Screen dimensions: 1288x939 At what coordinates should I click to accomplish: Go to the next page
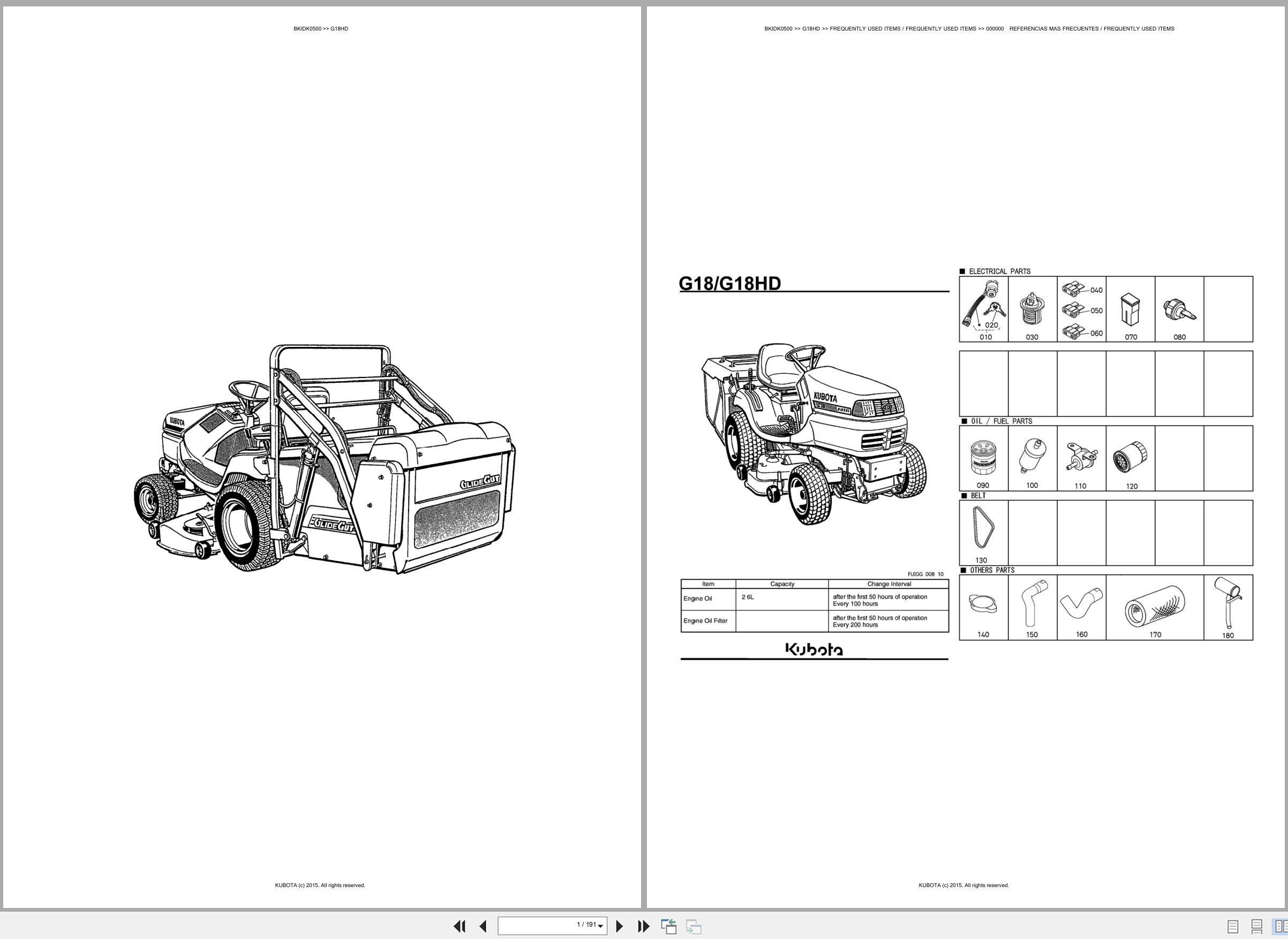(x=620, y=927)
